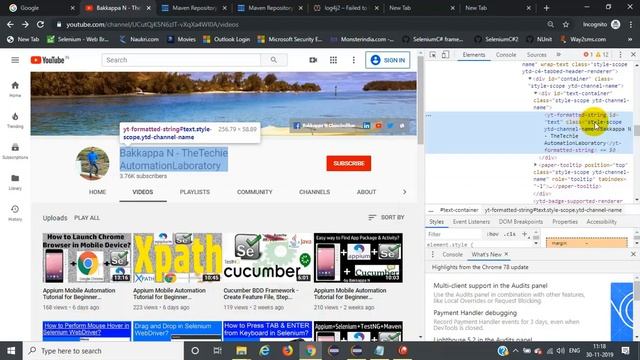640x360 pixels.
Task: Open the ABOUT channel tab
Action: point(366,192)
